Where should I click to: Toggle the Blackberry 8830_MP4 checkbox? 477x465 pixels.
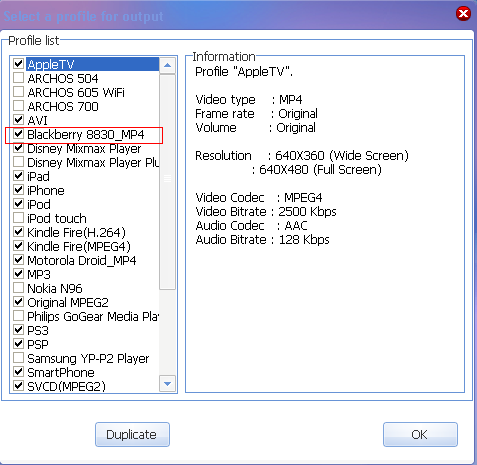(x=18, y=134)
